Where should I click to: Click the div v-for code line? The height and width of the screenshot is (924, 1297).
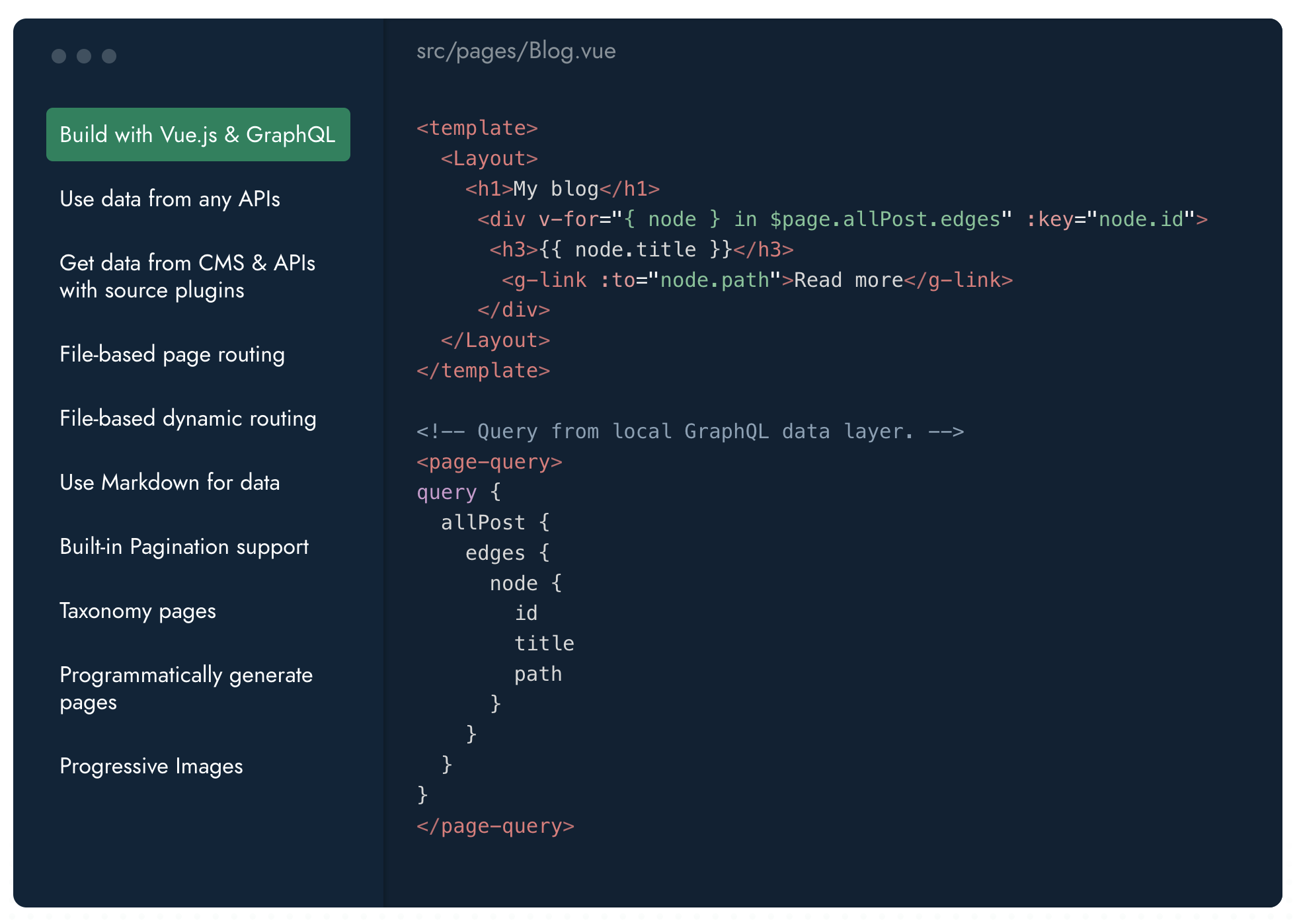pos(843,219)
